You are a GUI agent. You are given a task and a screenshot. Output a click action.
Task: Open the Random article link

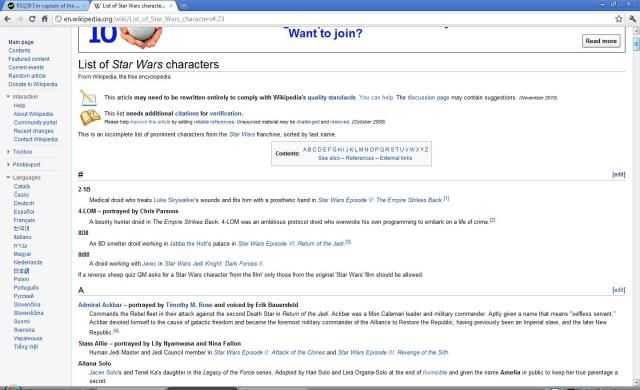point(27,76)
